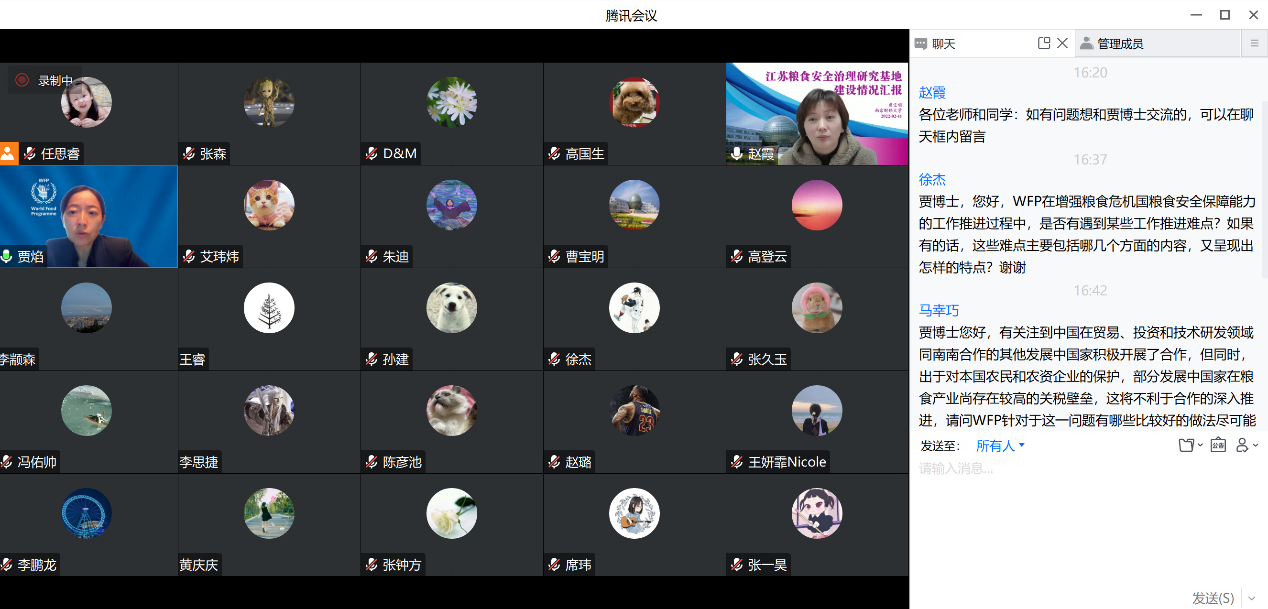Open the panel hamburger menu icon
The image size is (1268, 609).
click(x=1254, y=44)
